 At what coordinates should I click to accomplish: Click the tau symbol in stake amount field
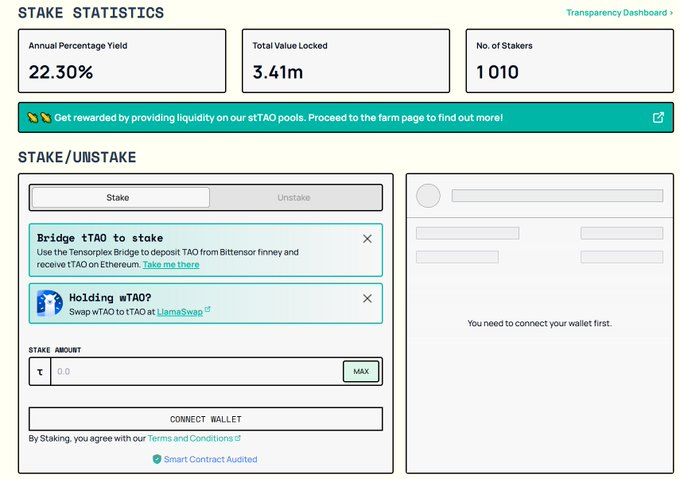(40, 371)
